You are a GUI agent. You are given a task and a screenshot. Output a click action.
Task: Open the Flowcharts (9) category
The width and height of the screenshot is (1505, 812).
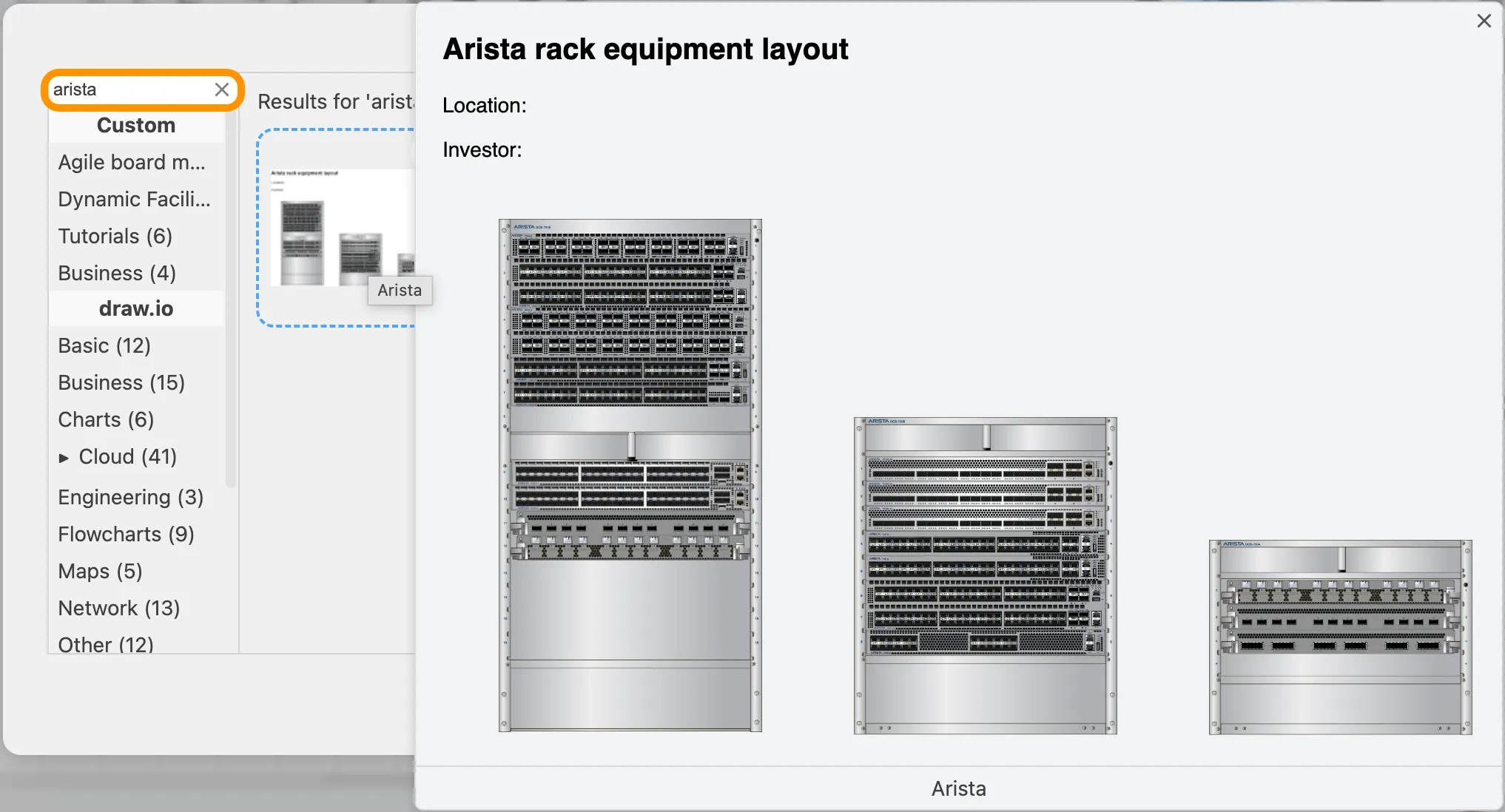point(136,534)
